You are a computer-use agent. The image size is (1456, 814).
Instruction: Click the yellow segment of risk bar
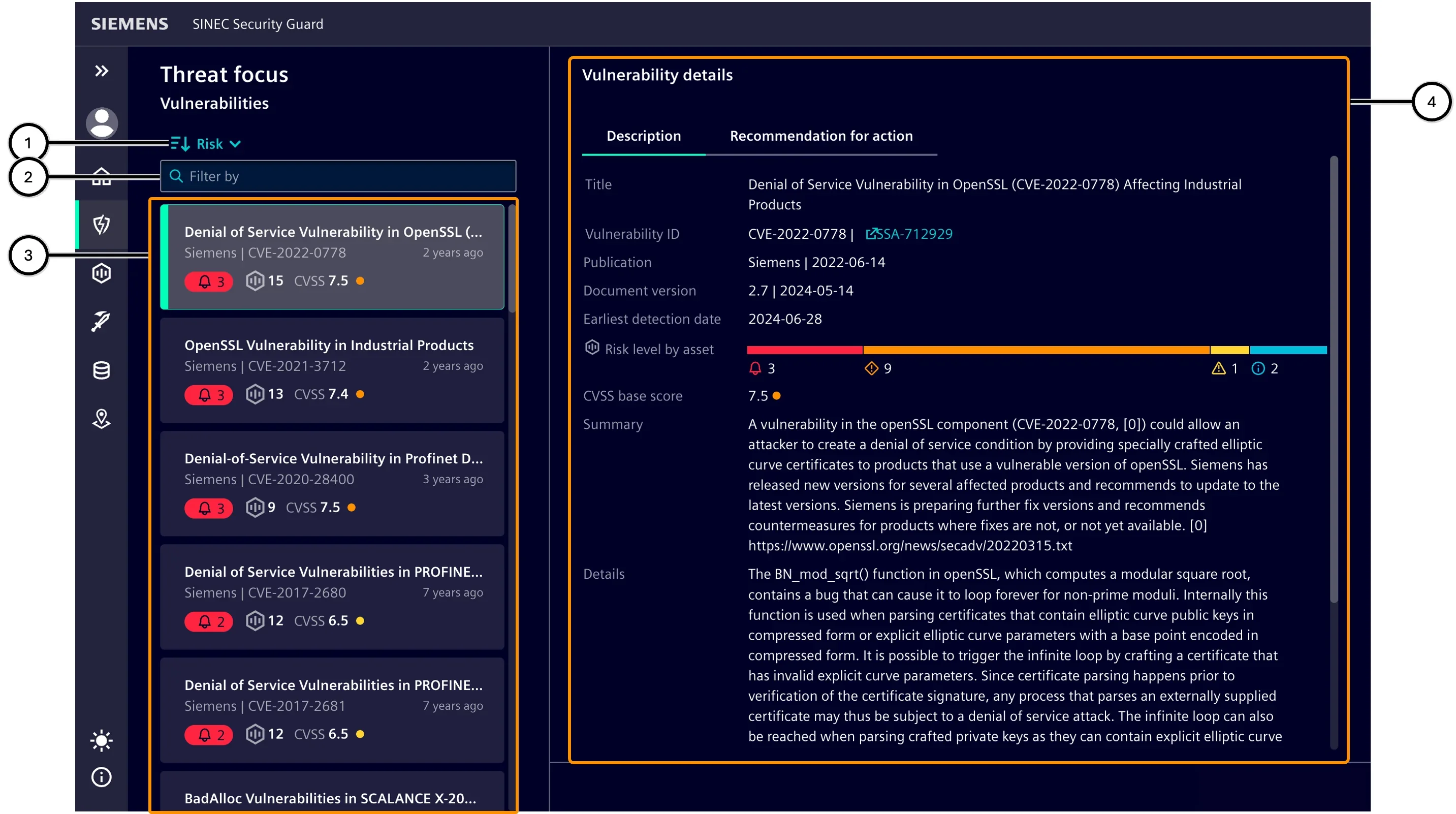pyautogui.click(x=1229, y=351)
